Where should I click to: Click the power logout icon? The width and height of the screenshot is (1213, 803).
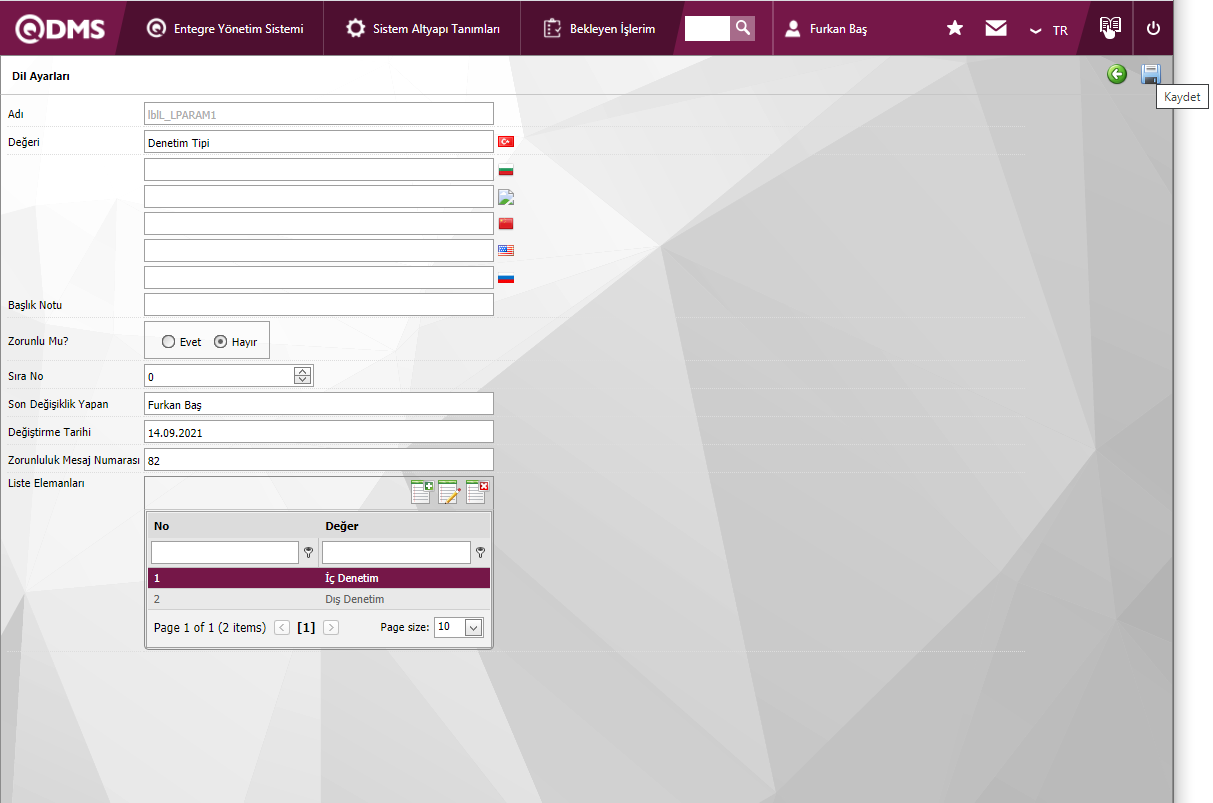coord(1153,28)
